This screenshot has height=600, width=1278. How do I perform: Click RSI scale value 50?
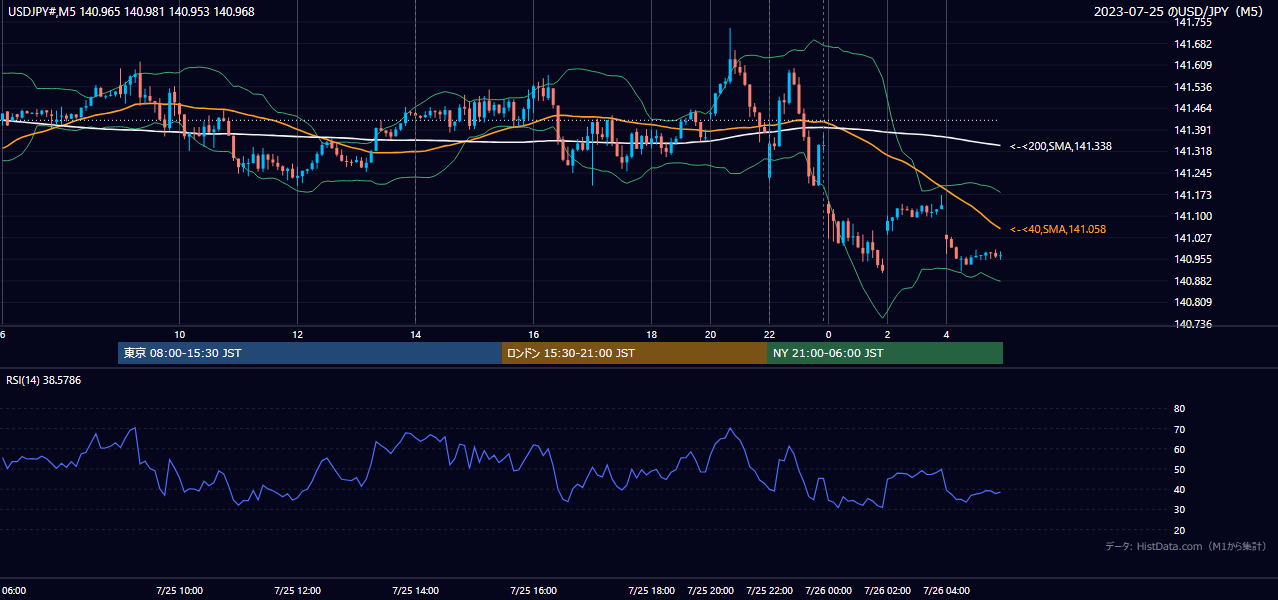coord(1179,469)
